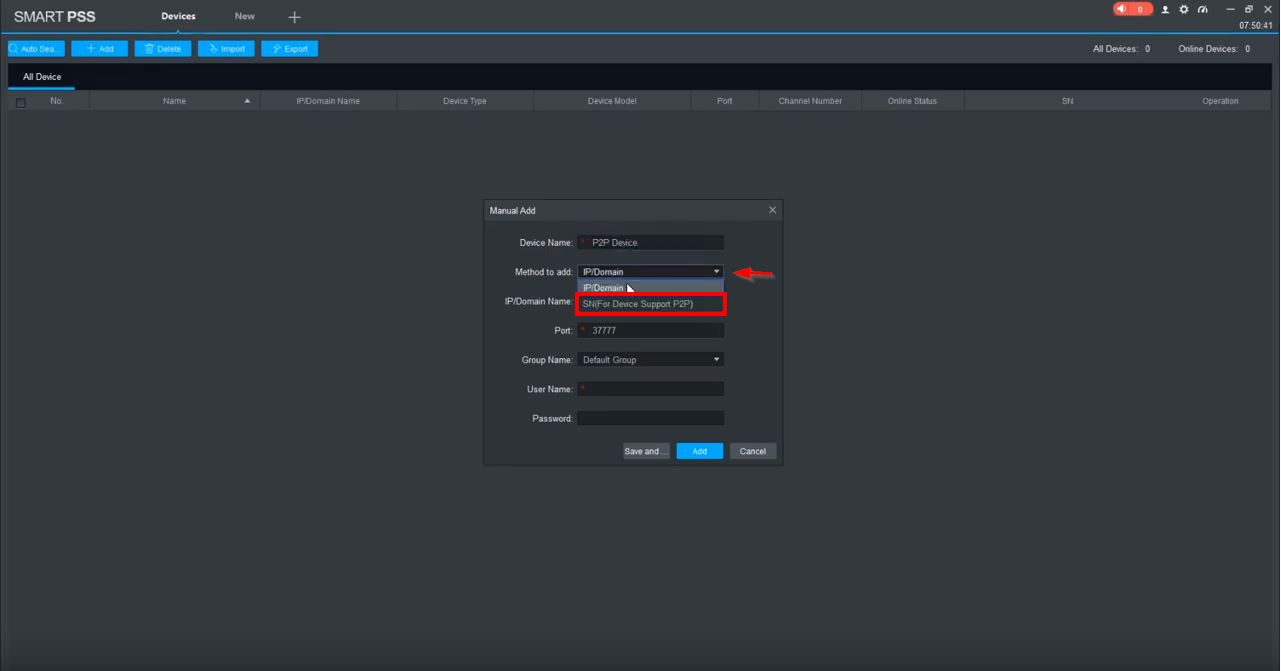This screenshot has width=1281, height=671.
Task: Click the Import toolbar button
Action: [x=226, y=49]
